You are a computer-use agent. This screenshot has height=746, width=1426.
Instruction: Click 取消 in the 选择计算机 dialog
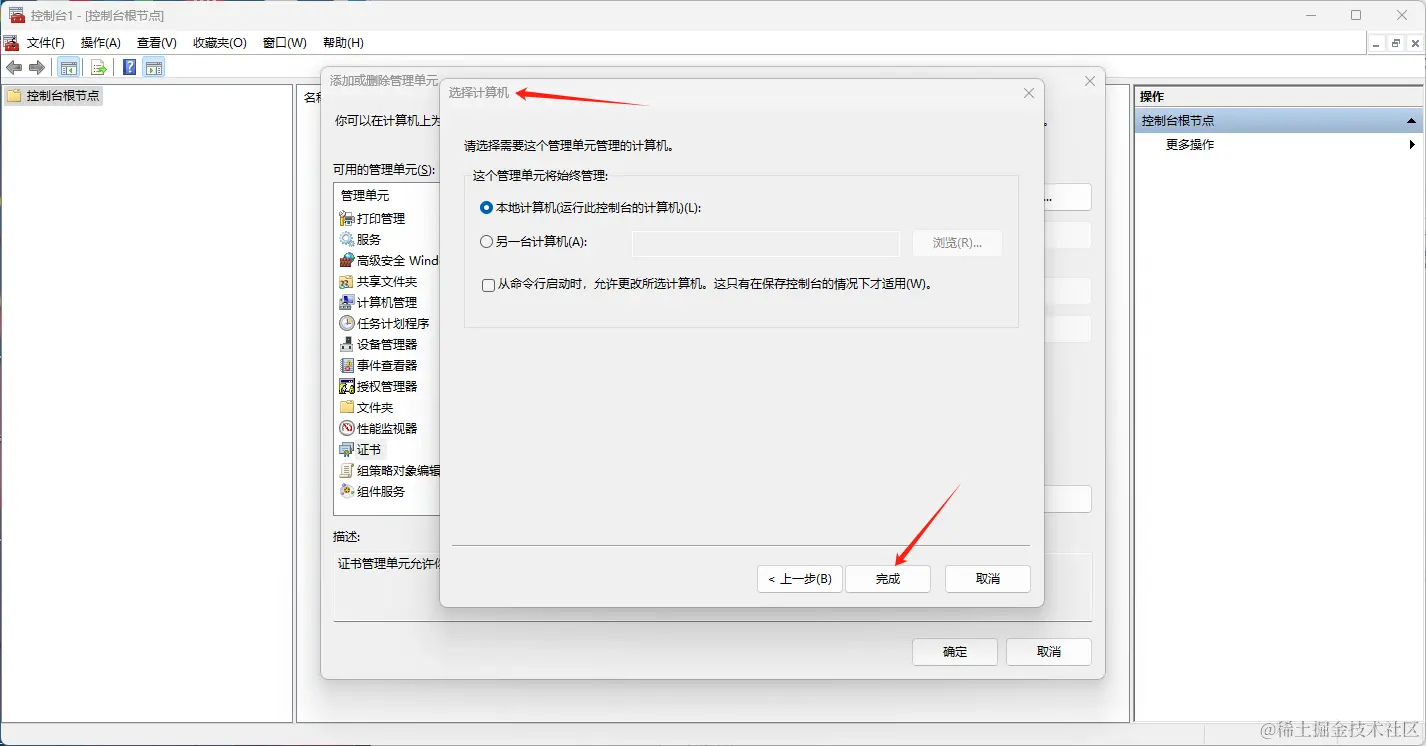coord(988,579)
